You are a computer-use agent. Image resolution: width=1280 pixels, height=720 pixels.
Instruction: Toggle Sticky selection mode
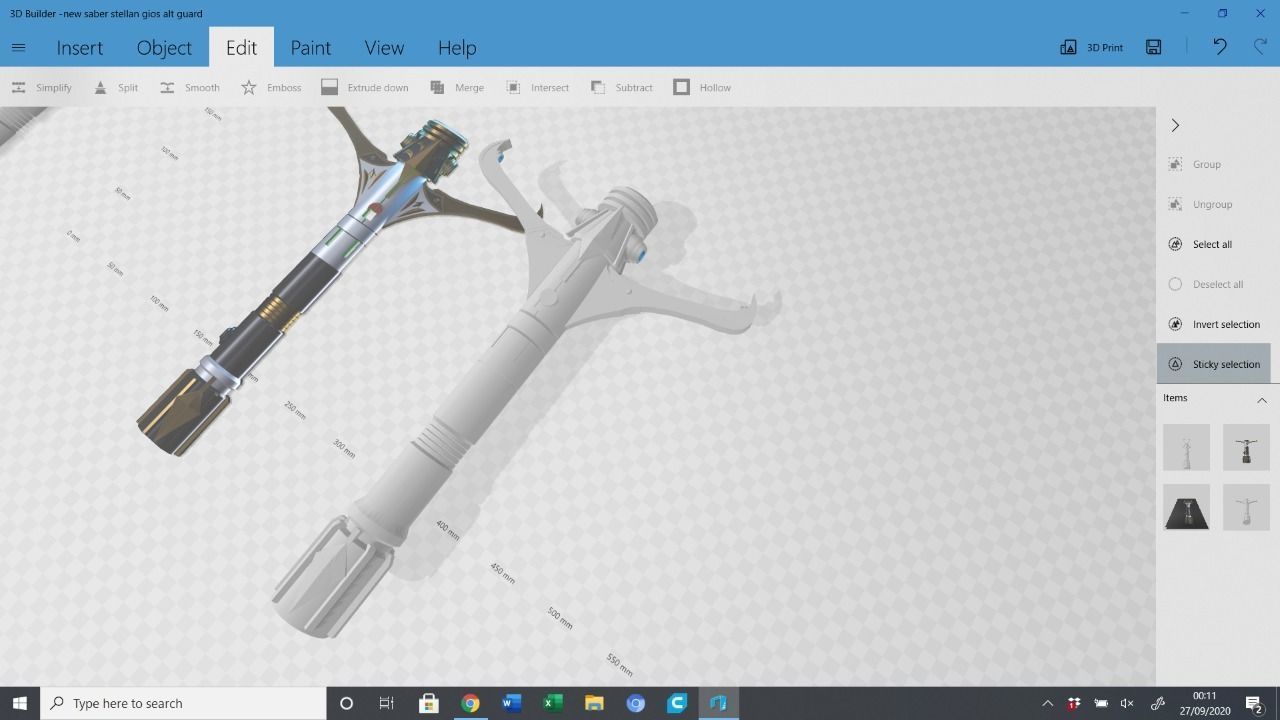[1213, 364]
